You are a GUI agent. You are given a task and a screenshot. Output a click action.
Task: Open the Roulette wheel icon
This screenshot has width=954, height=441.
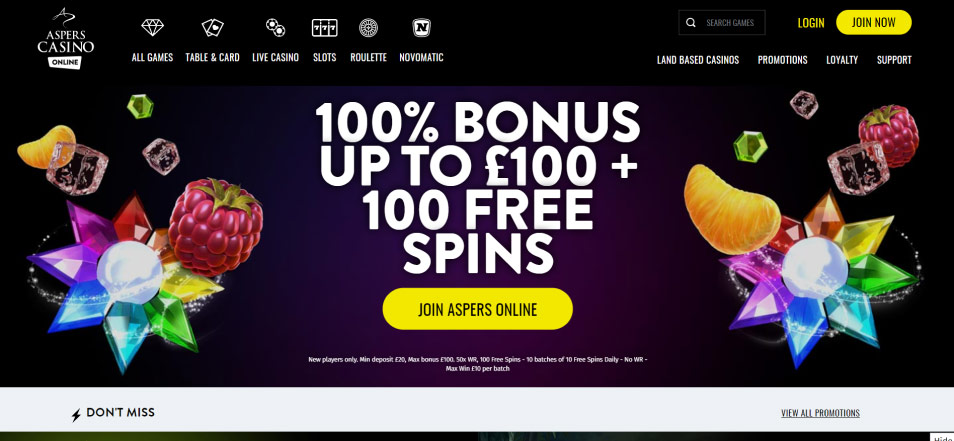pyautogui.click(x=369, y=27)
